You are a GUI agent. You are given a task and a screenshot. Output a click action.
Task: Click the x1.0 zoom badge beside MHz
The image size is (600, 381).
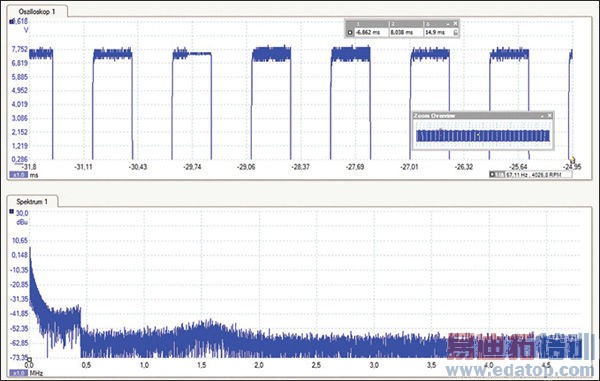click(x=18, y=372)
